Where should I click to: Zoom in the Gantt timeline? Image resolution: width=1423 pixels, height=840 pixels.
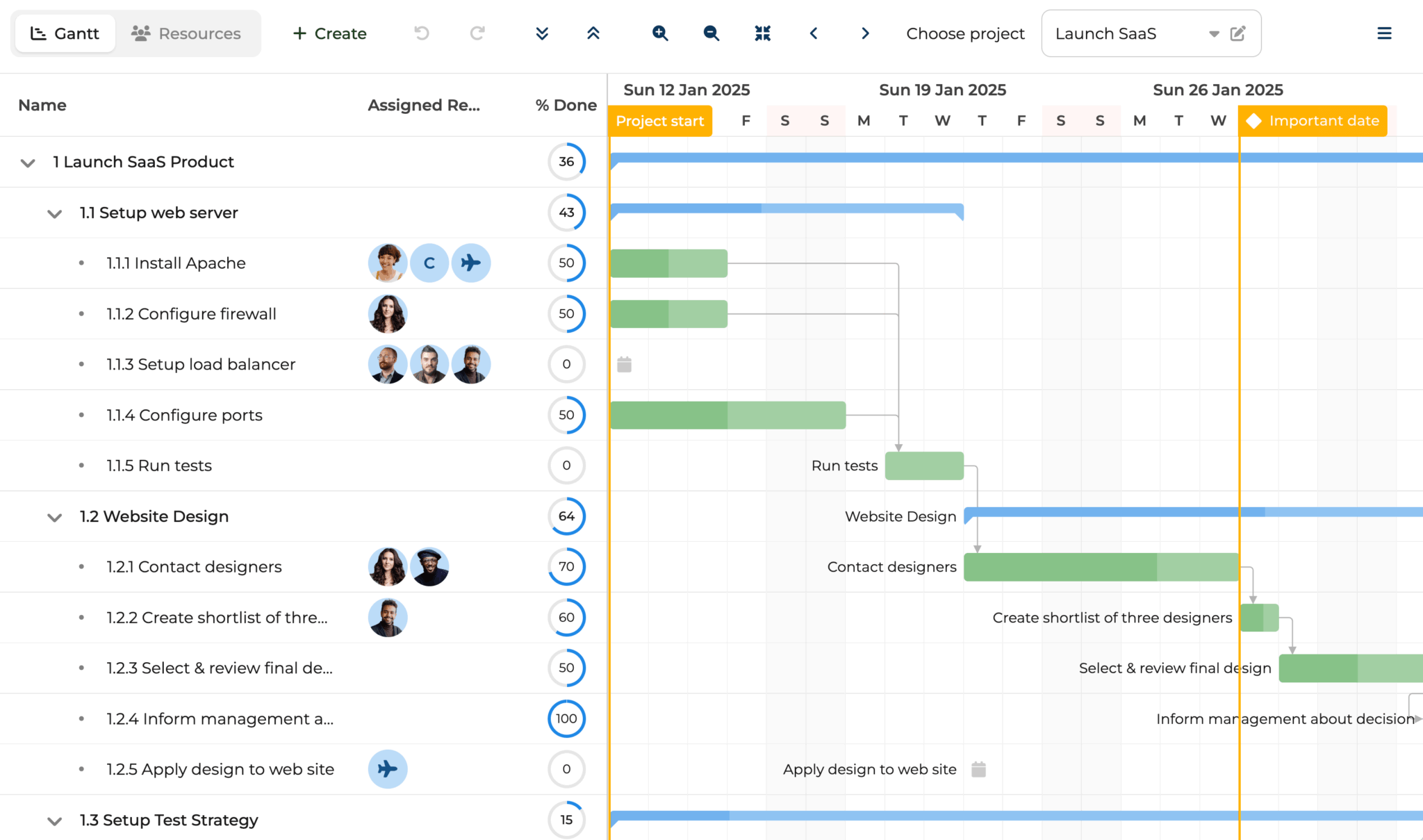coord(659,33)
